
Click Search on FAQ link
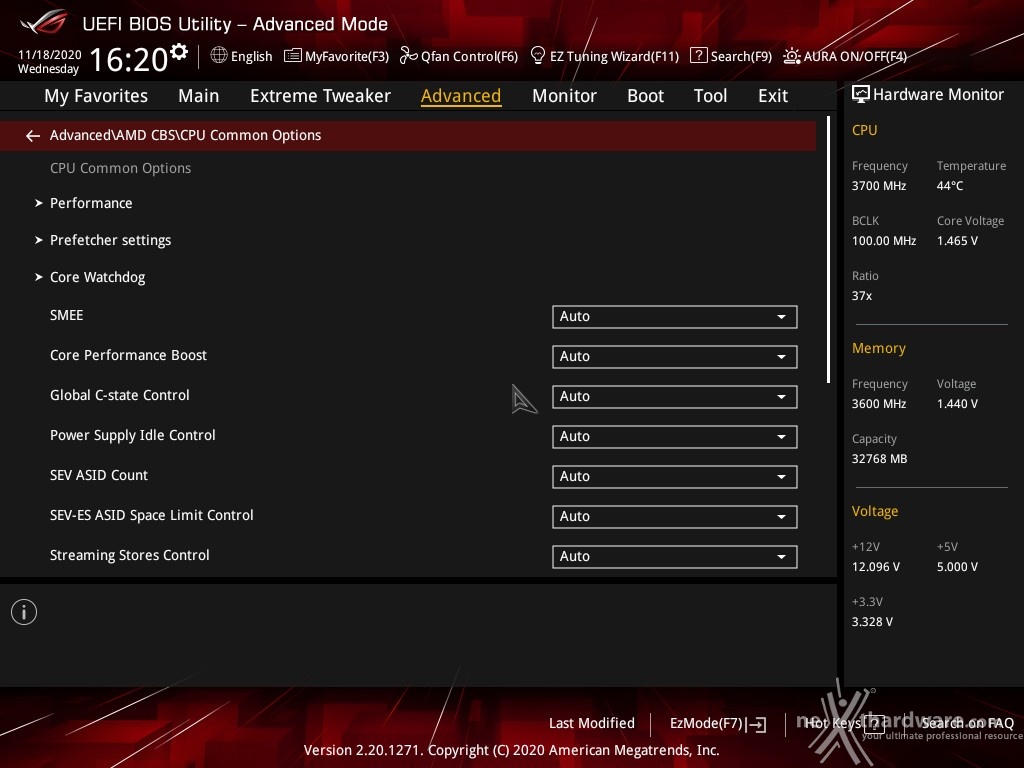967,723
